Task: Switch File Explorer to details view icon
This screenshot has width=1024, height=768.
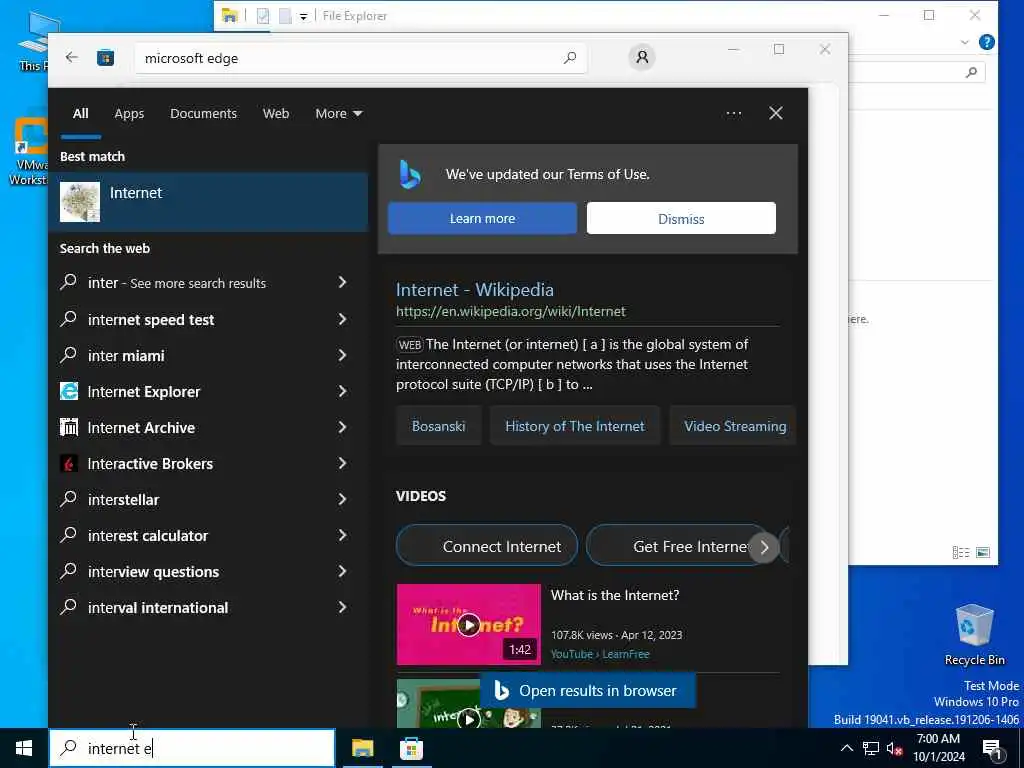Action: [x=961, y=552]
